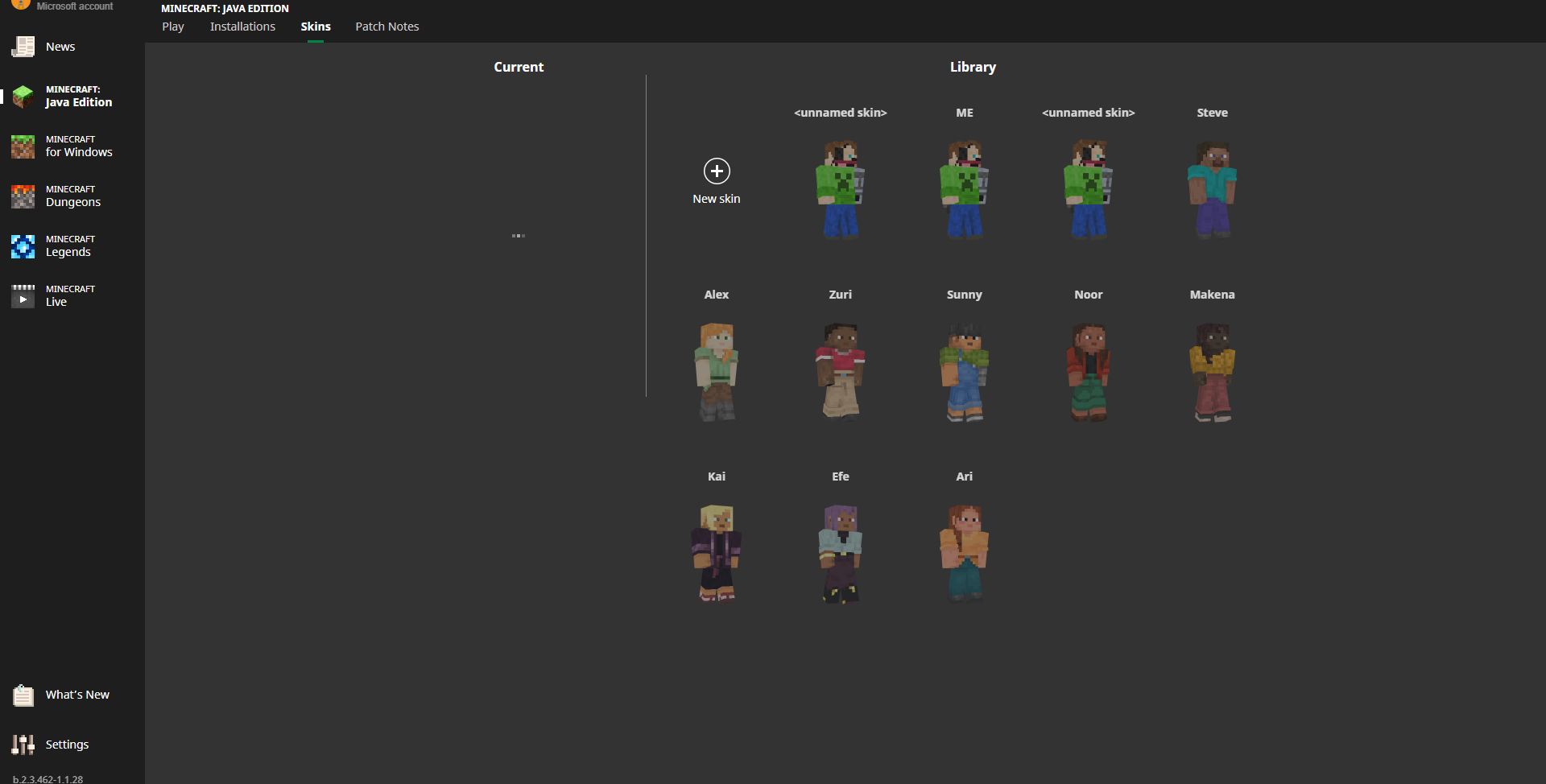Select the Alex skin
The width and height of the screenshot is (1546, 784).
[x=717, y=372]
